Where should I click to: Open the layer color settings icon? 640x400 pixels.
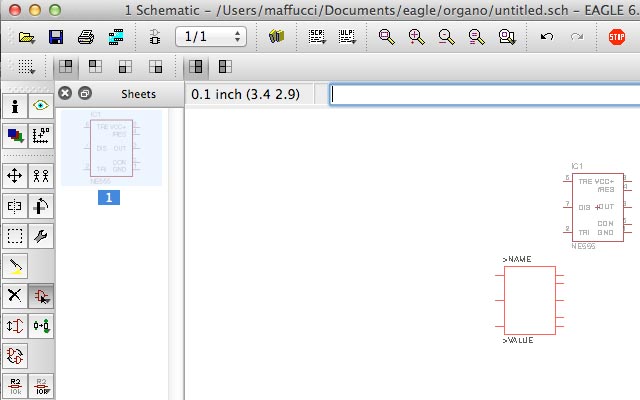coord(15,135)
